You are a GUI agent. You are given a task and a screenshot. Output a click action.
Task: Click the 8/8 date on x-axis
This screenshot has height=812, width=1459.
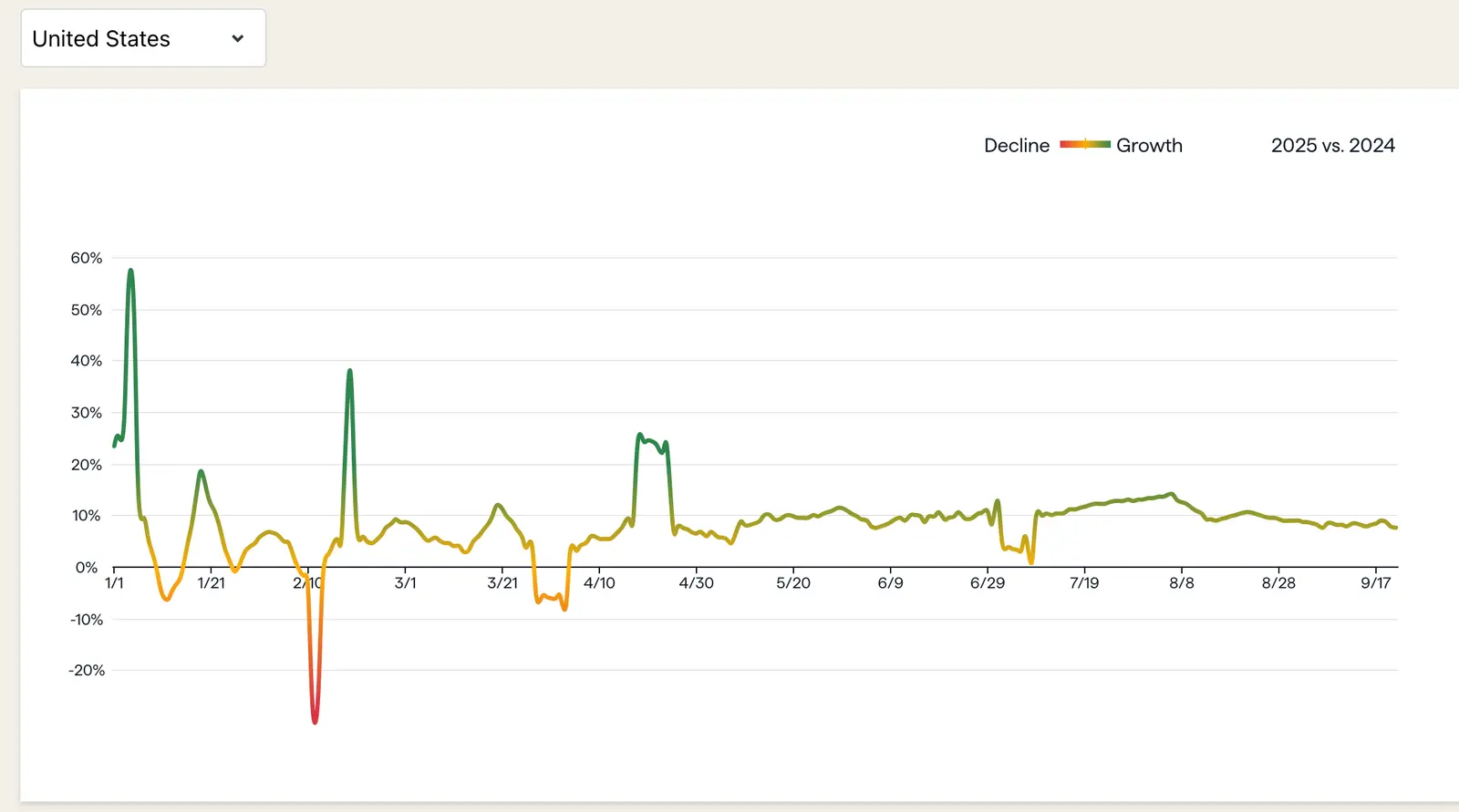[1181, 583]
